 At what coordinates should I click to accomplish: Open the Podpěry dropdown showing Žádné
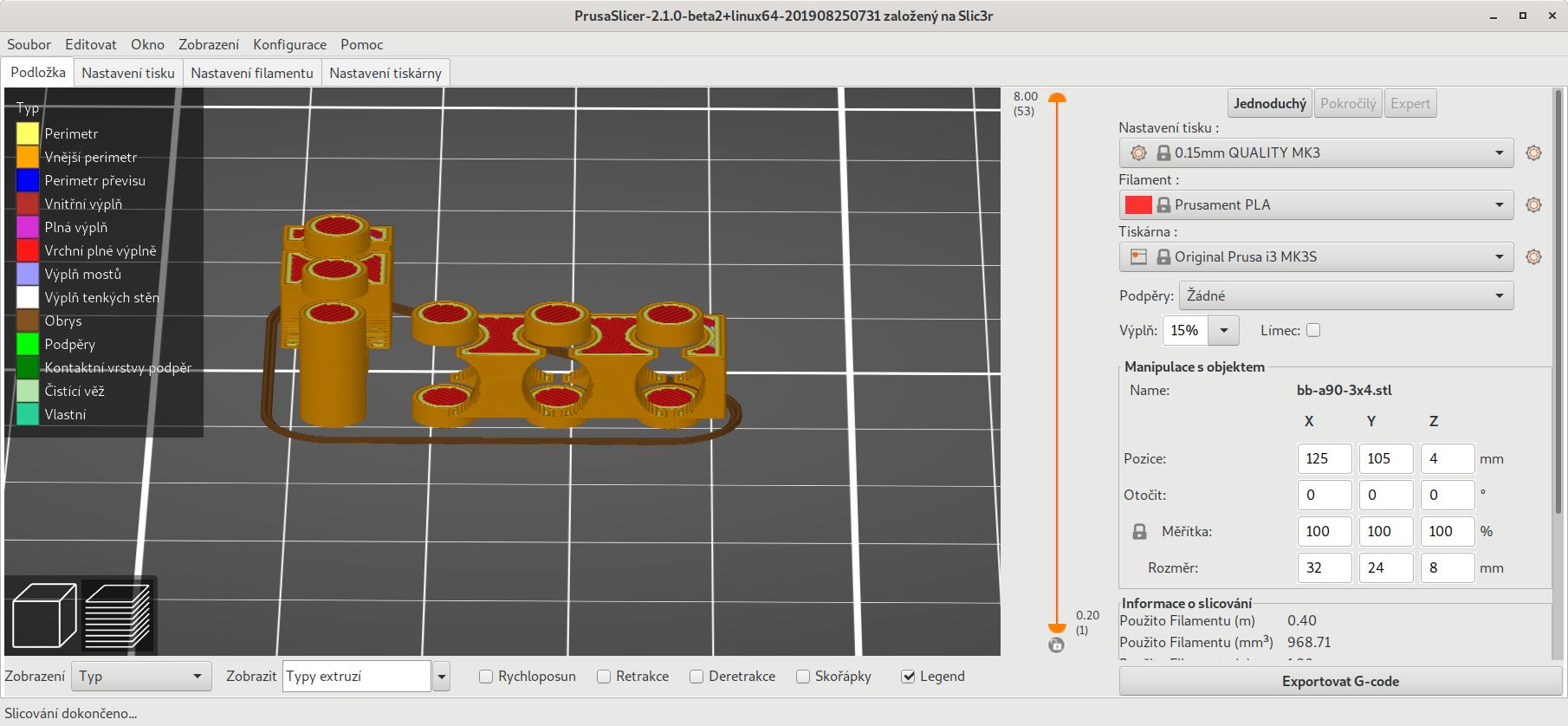1346,295
